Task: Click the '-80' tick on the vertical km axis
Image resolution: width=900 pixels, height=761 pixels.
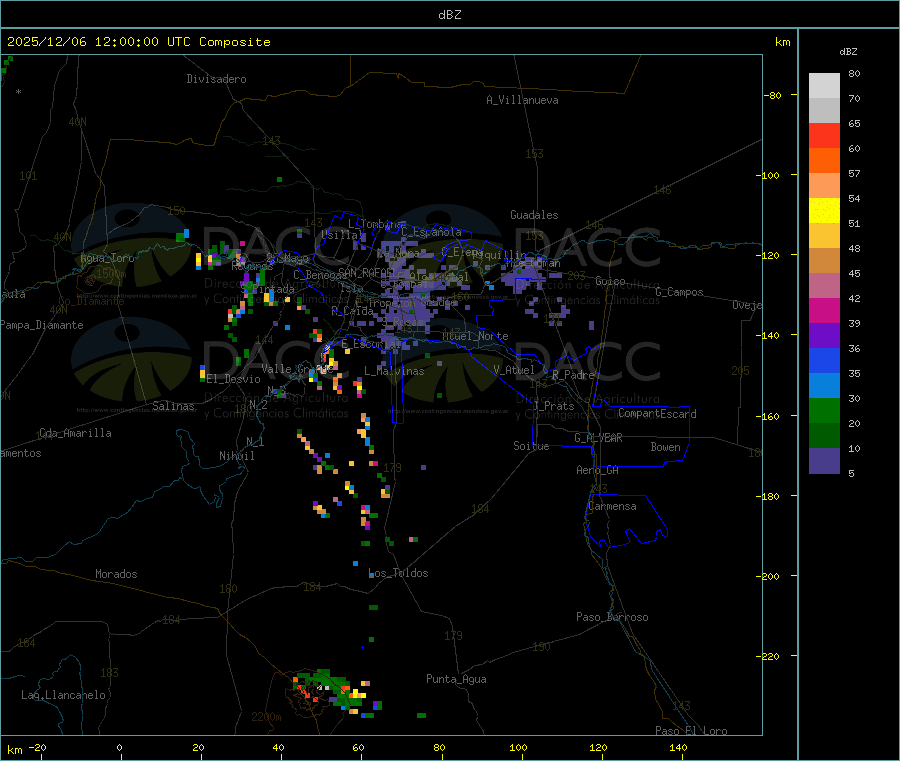Action: 774,95
